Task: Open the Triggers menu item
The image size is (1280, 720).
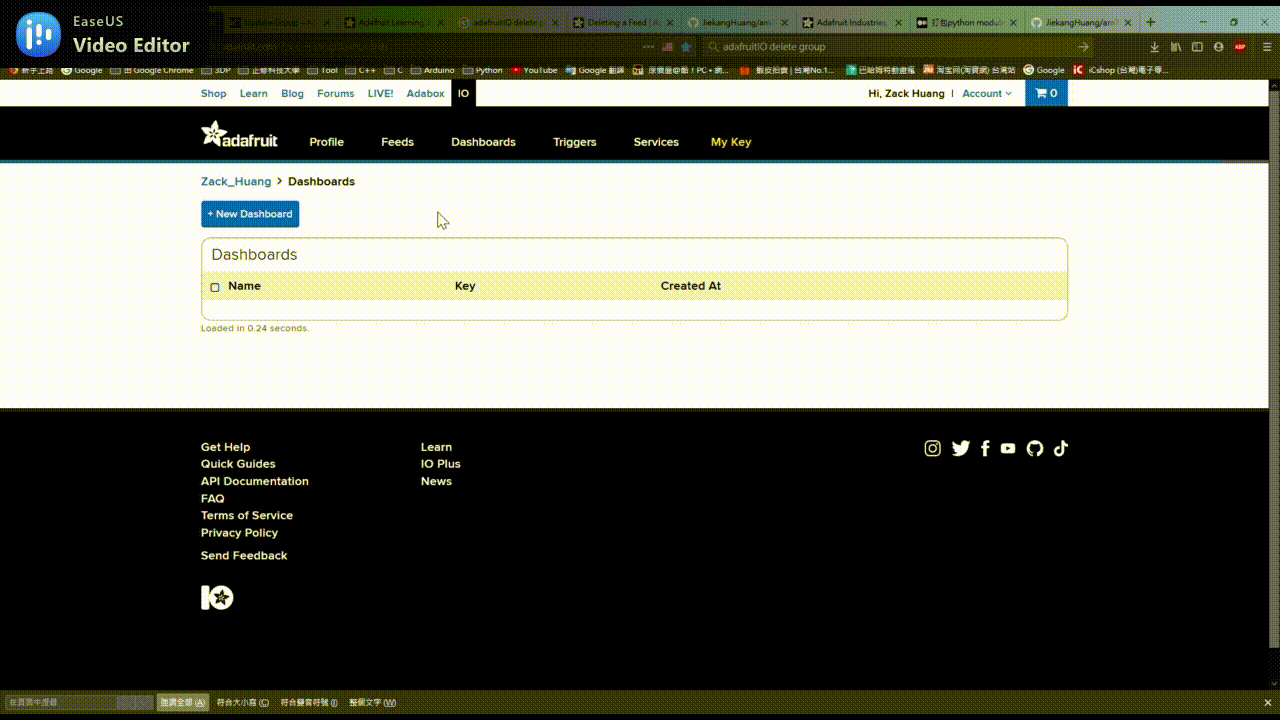Action: pos(574,142)
